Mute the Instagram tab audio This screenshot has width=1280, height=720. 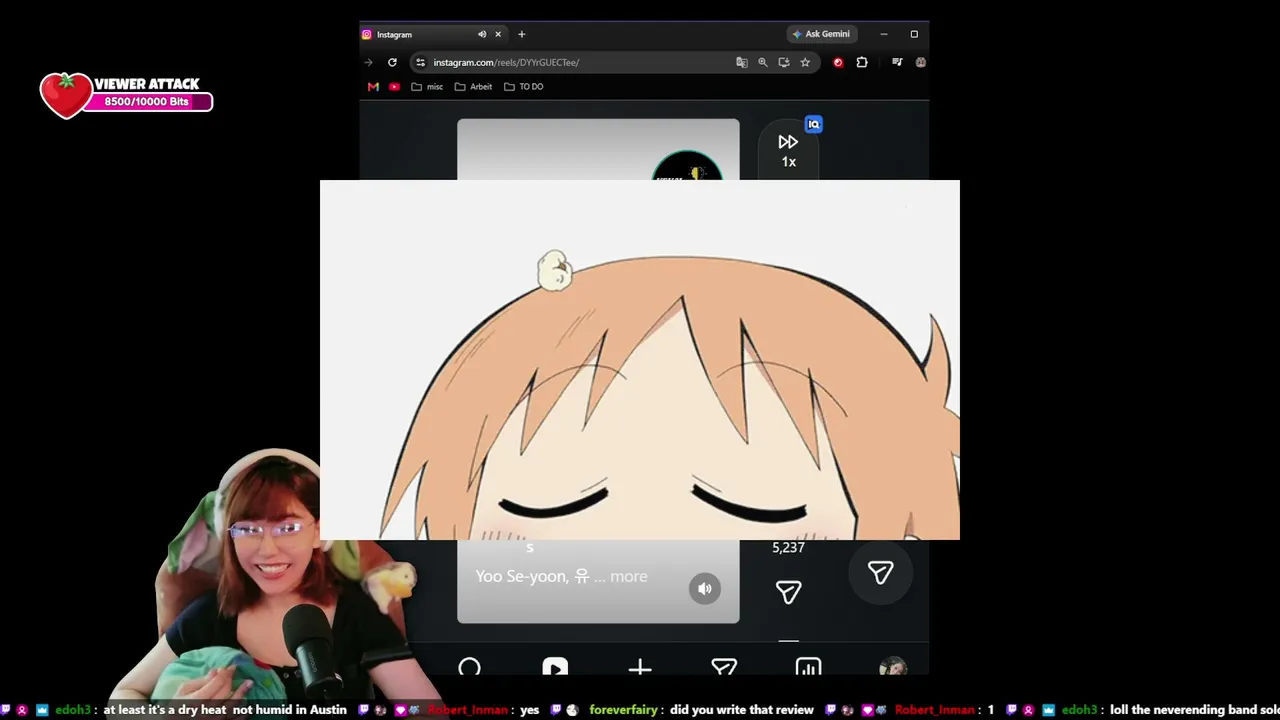tap(482, 34)
